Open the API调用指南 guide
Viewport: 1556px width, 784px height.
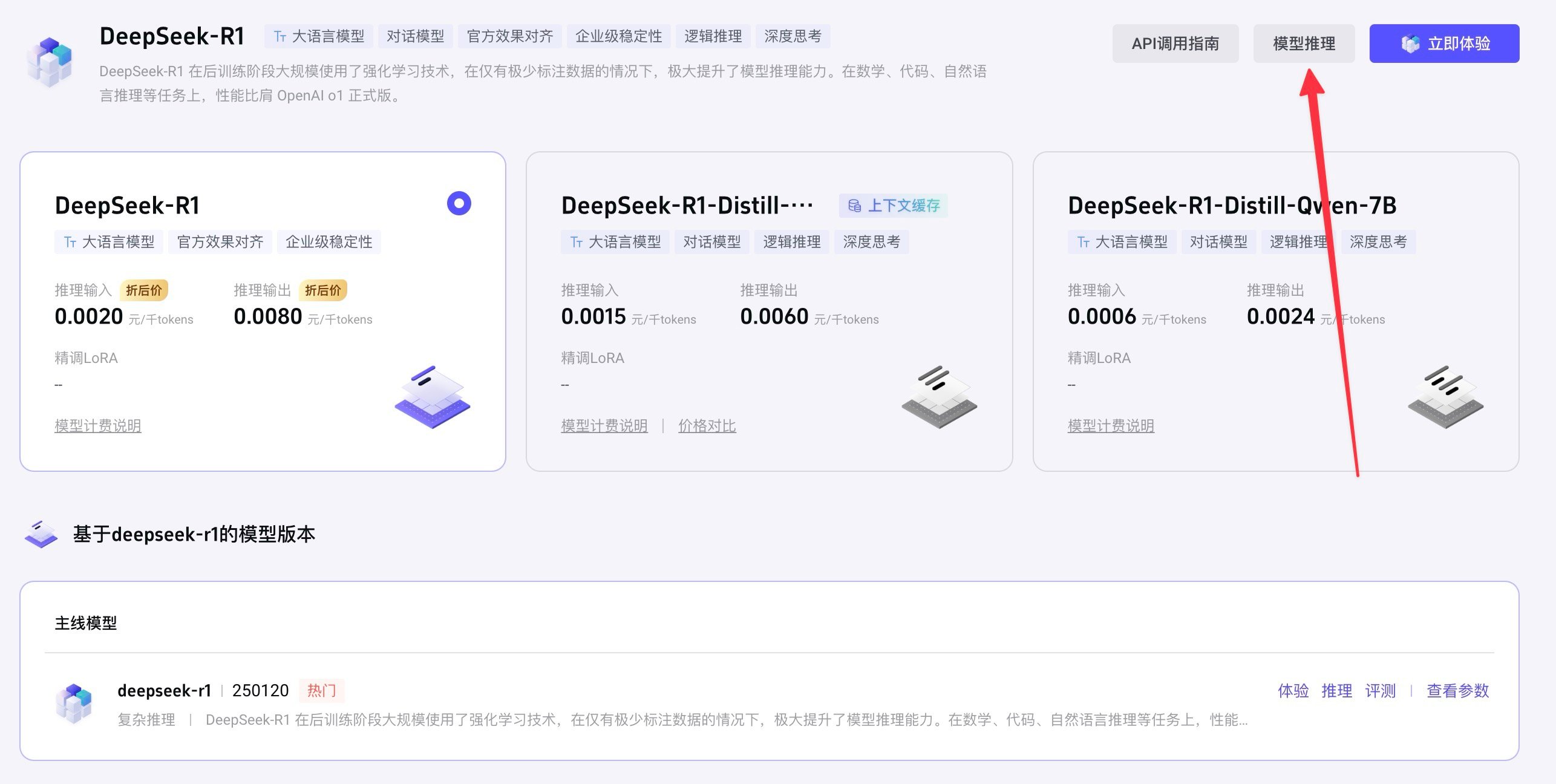coord(1175,44)
